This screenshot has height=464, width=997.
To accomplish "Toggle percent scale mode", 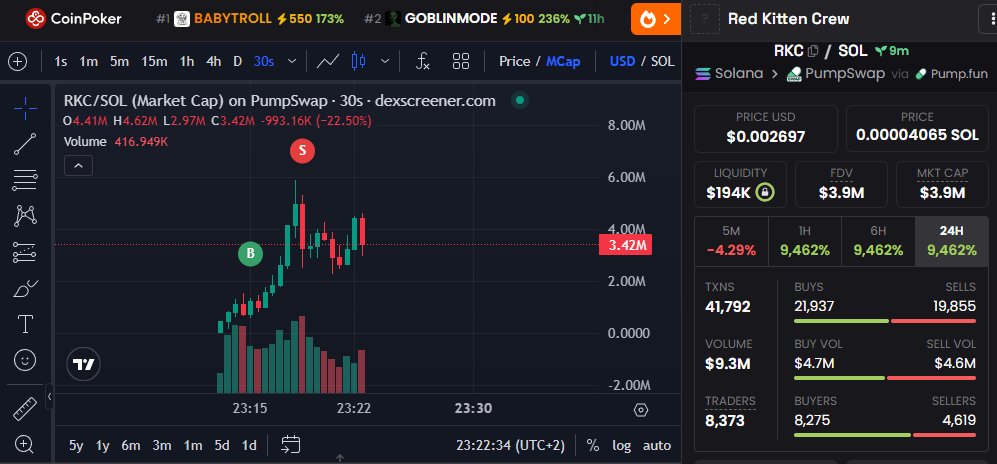I will (593, 446).
